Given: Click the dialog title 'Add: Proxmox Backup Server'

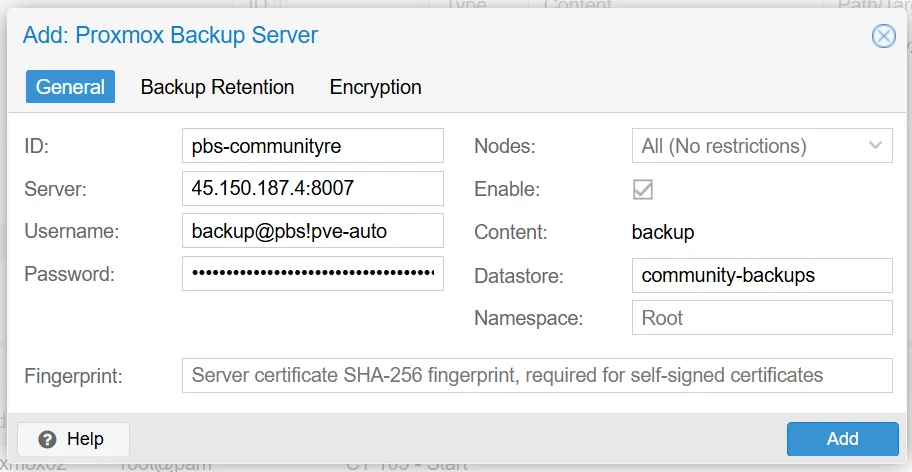Looking at the screenshot, I should click(x=170, y=35).
